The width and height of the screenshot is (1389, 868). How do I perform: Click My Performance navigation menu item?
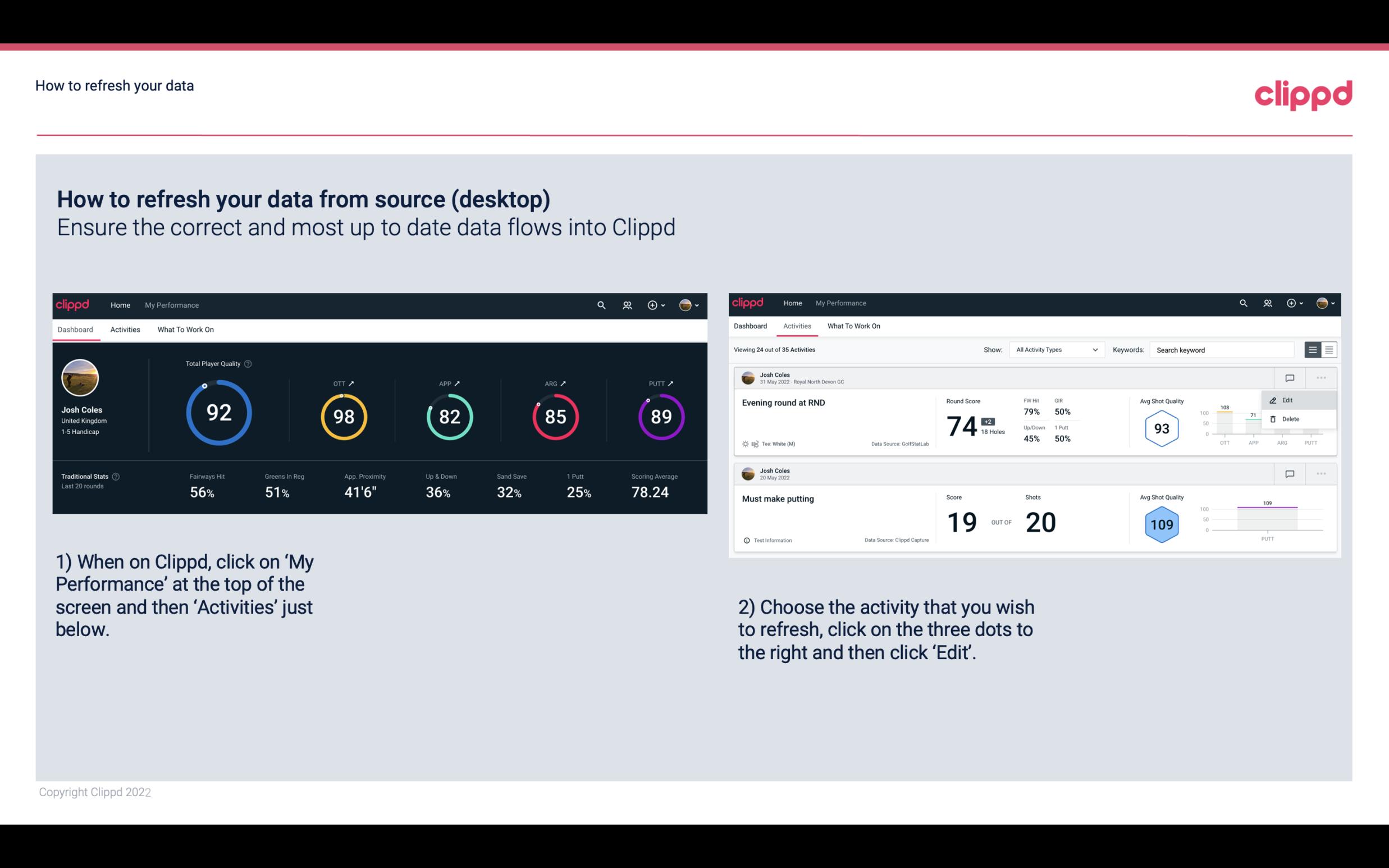pyautogui.click(x=172, y=305)
